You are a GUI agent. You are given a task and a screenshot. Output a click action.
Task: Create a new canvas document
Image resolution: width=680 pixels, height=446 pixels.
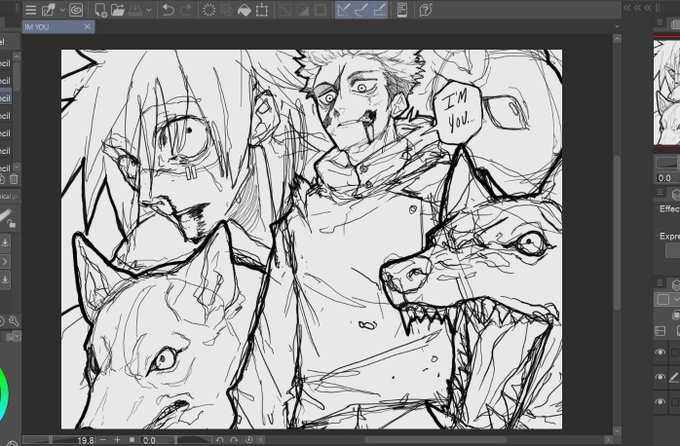(100, 10)
